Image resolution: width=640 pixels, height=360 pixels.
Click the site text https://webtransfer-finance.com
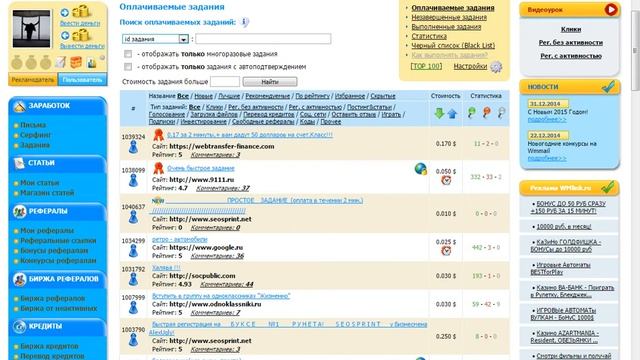(x=222, y=146)
